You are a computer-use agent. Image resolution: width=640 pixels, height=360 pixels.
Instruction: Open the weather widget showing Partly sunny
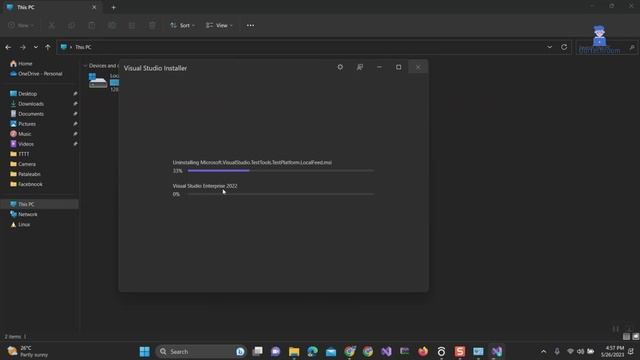tap(29, 351)
